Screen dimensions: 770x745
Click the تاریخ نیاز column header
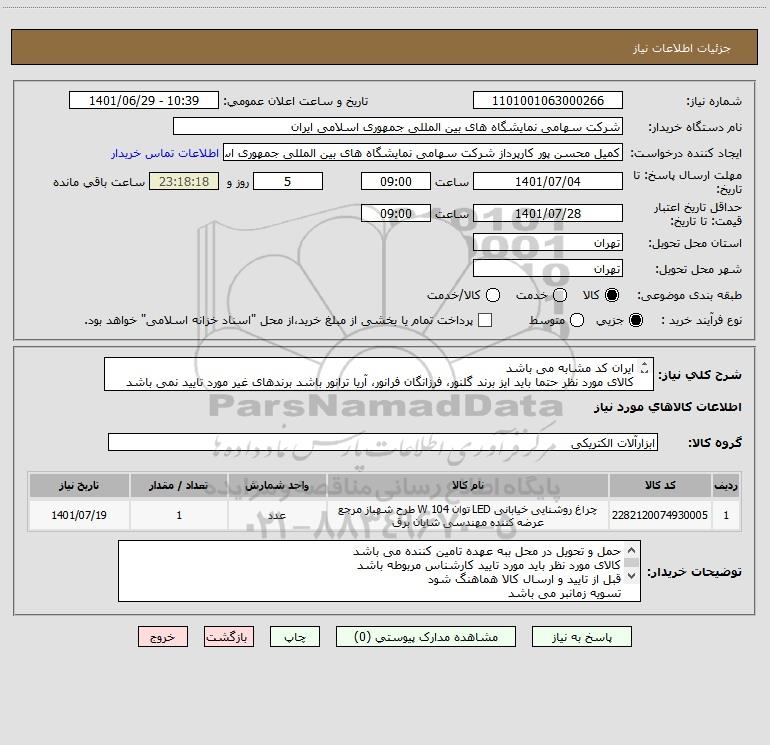coord(79,486)
